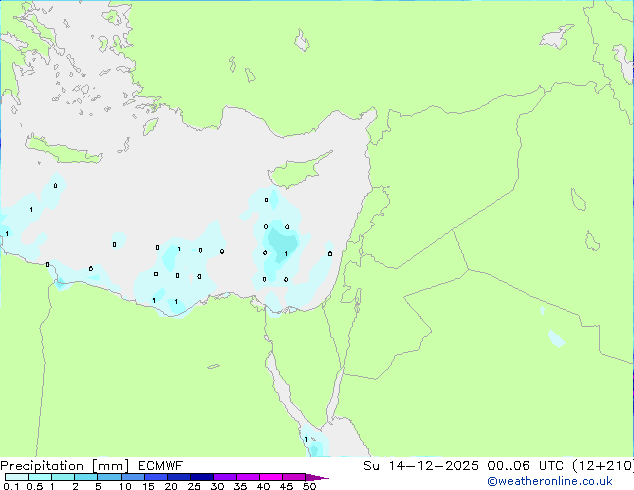Click the 20–25 mm dark blue swatch
This screenshot has width=634, height=490.
point(178,477)
